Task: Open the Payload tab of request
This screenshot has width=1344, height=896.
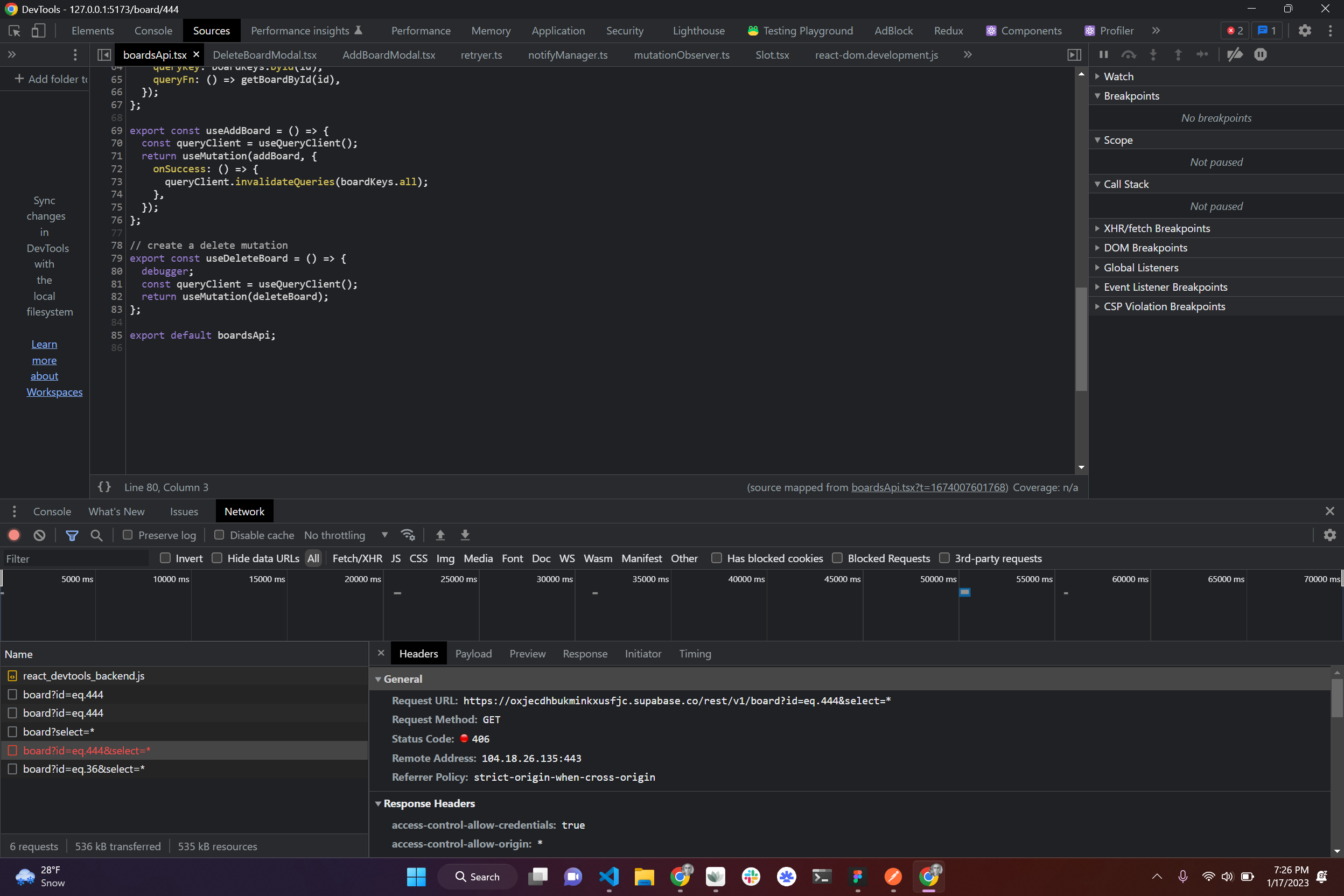Action: pyautogui.click(x=473, y=654)
